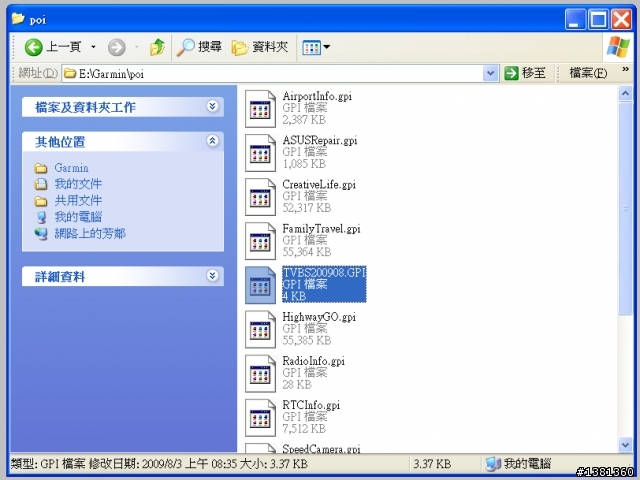Click the 我的文件 documents icon

pyautogui.click(x=40, y=184)
